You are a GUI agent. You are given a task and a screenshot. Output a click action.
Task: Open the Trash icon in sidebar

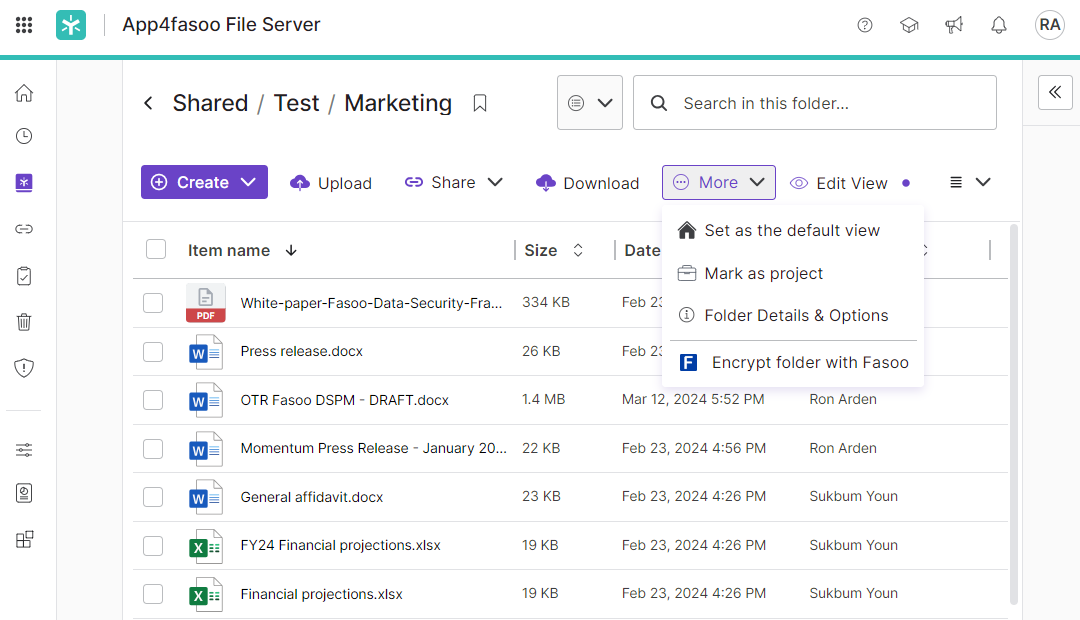[24, 321]
